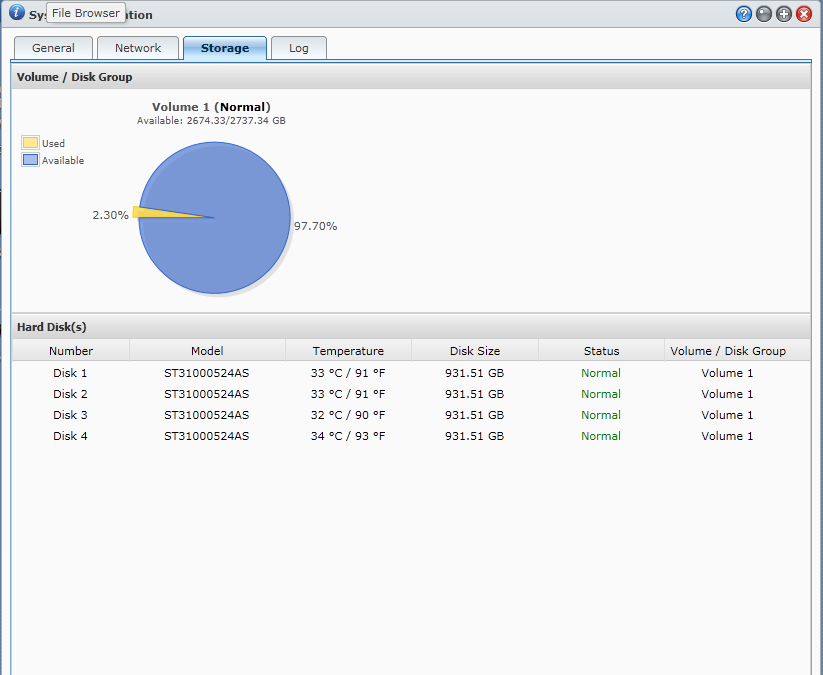Click the blue help question mark icon

pyautogui.click(x=743, y=14)
